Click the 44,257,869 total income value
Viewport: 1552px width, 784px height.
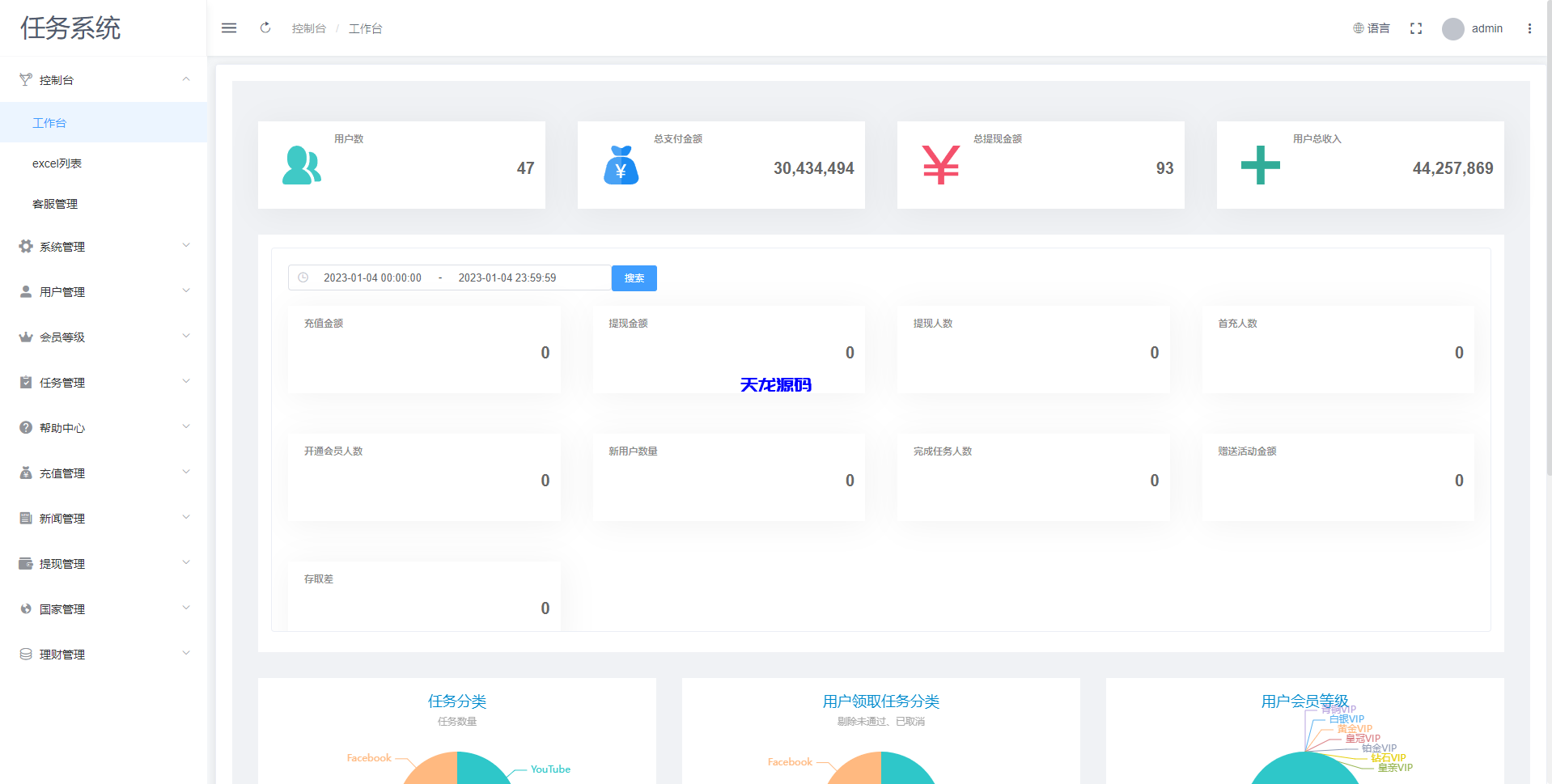pos(1453,168)
